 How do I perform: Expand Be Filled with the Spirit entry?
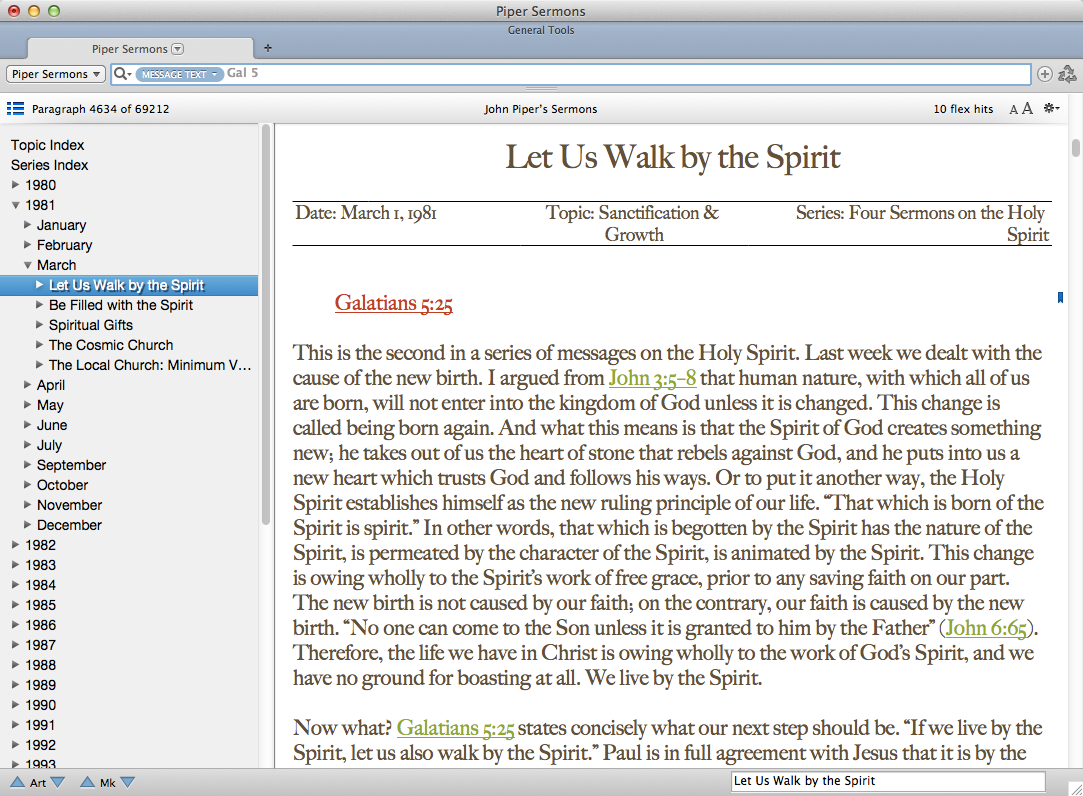(x=39, y=304)
